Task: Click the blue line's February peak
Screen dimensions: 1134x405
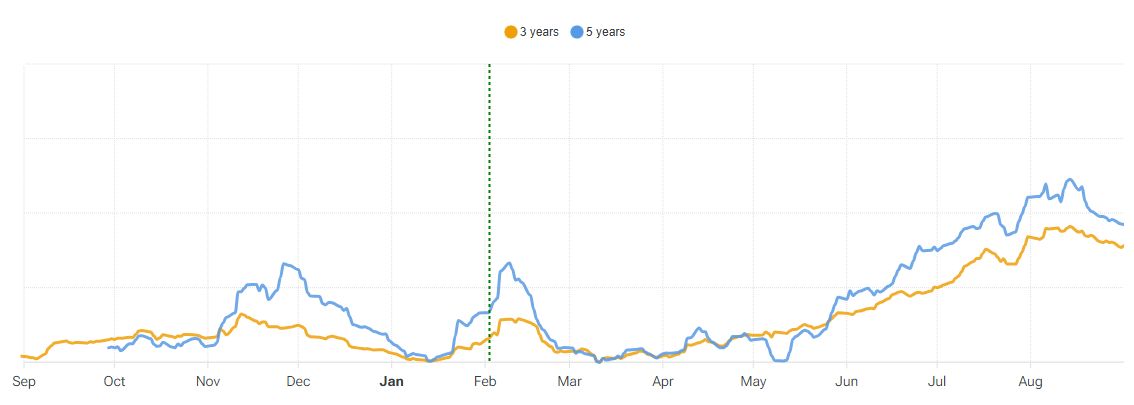Action: pos(510,263)
